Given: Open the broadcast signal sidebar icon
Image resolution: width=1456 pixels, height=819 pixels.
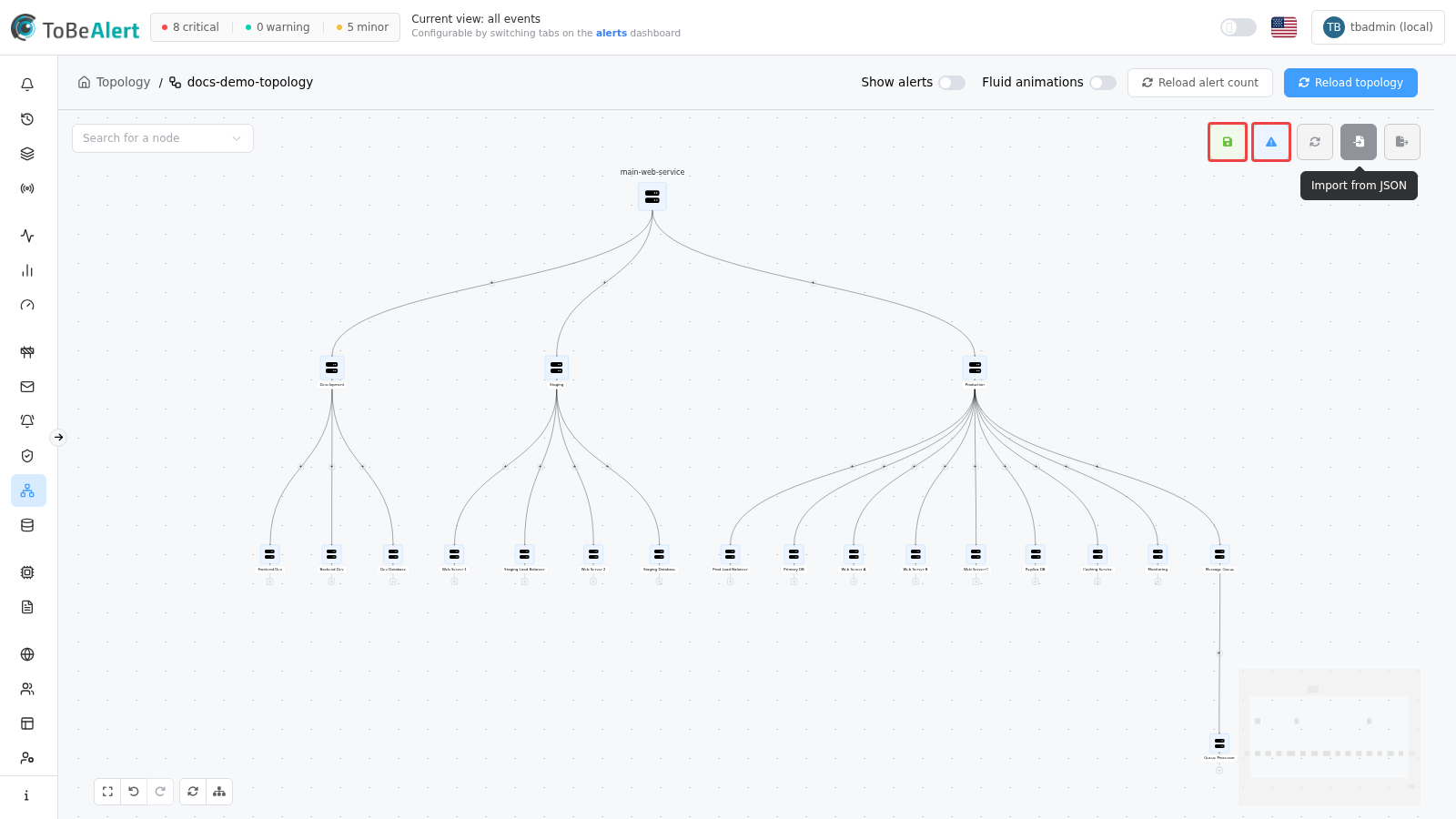Looking at the screenshot, I should pyautogui.click(x=27, y=188).
